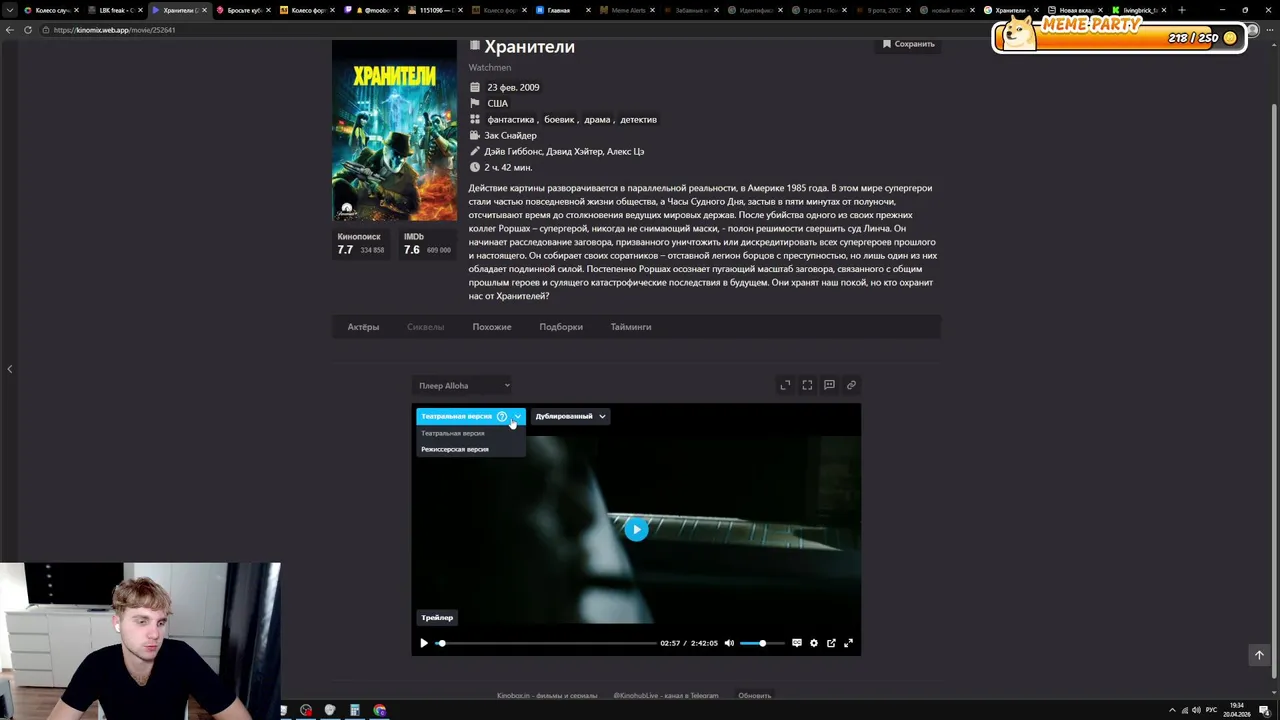This screenshot has width=1280, height=720.
Task: Open the Плеер Alloha player selector dropdown
Action: pos(464,385)
